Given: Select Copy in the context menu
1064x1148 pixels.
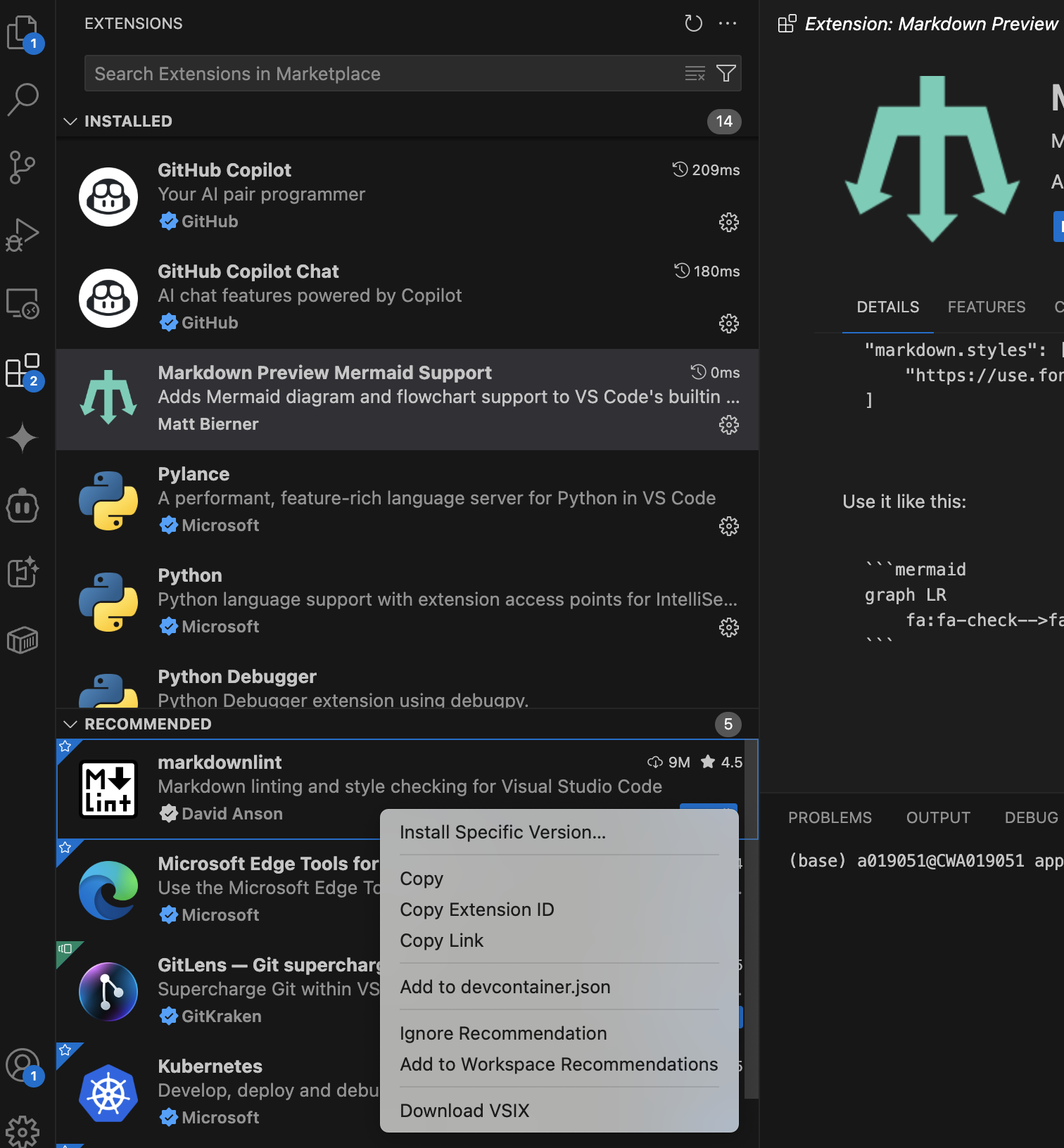Looking at the screenshot, I should point(559,879).
